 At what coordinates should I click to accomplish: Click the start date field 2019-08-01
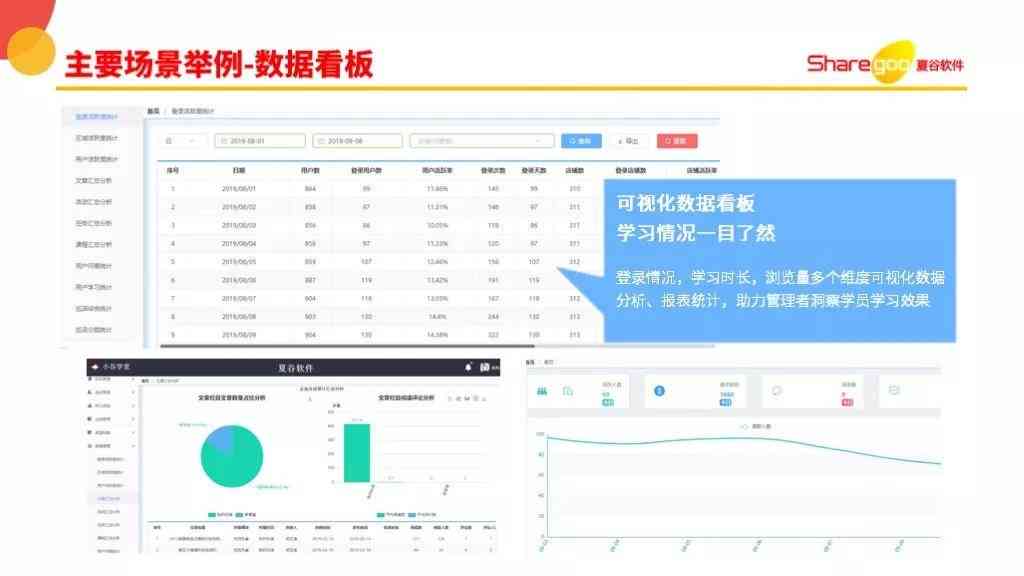260,141
